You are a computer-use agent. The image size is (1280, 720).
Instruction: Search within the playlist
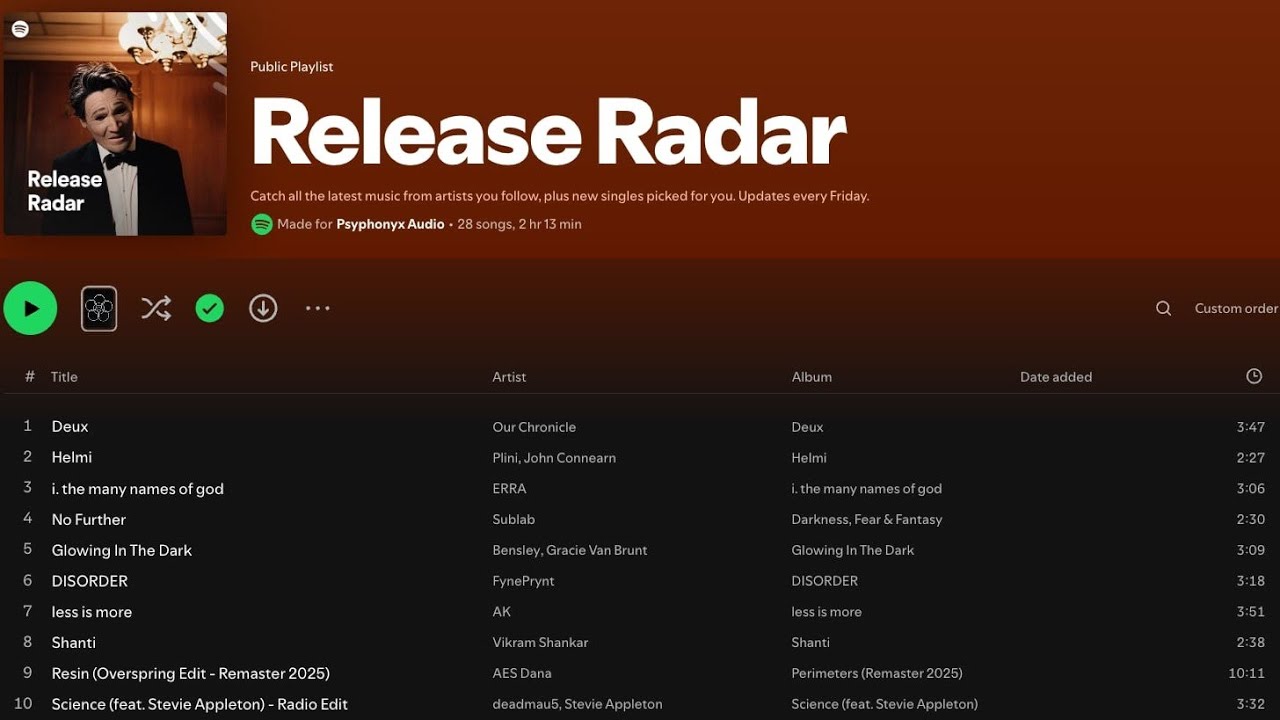pyautogui.click(x=1163, y=308)
